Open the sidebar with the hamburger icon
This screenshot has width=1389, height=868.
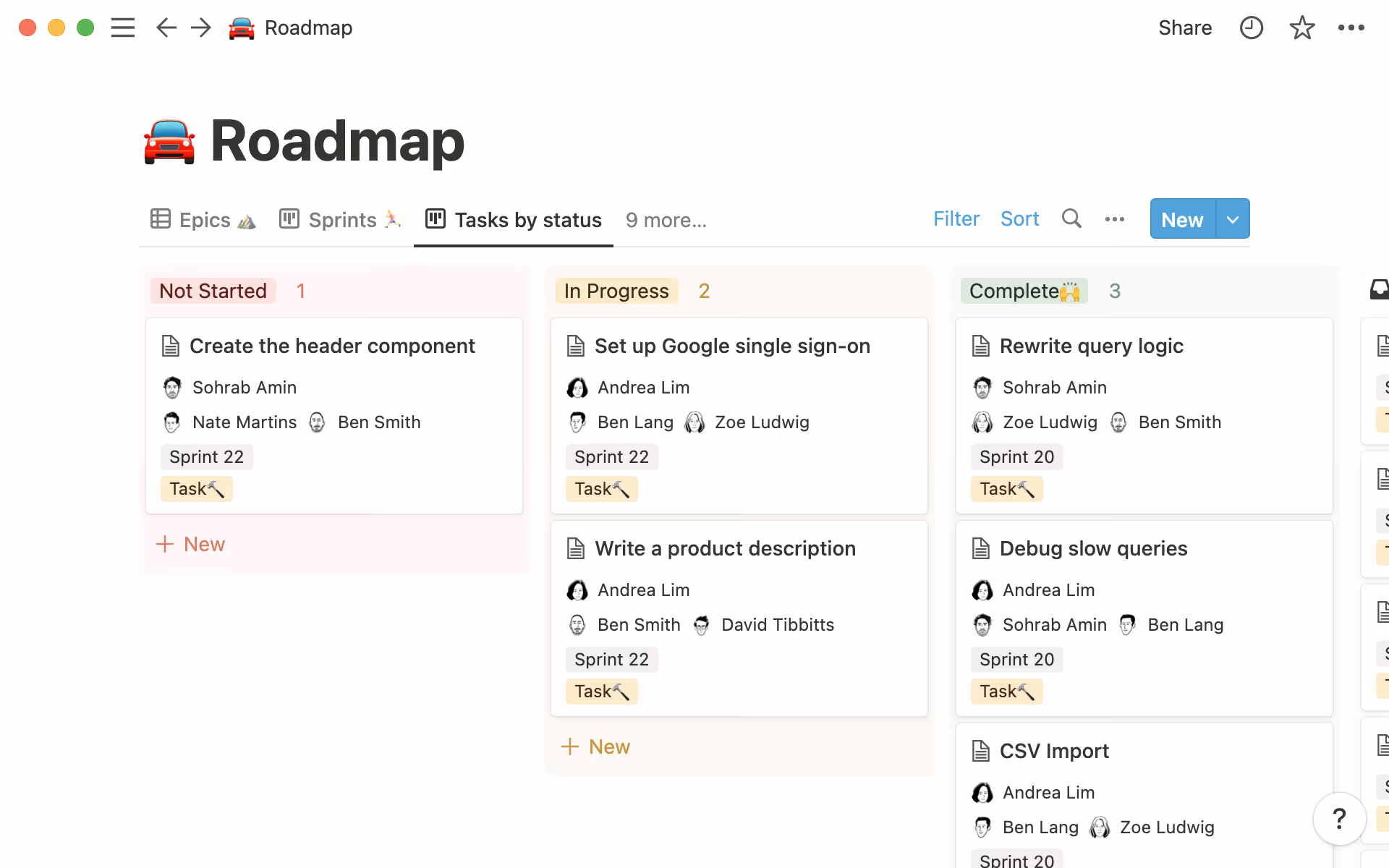[x=123, y=27]
